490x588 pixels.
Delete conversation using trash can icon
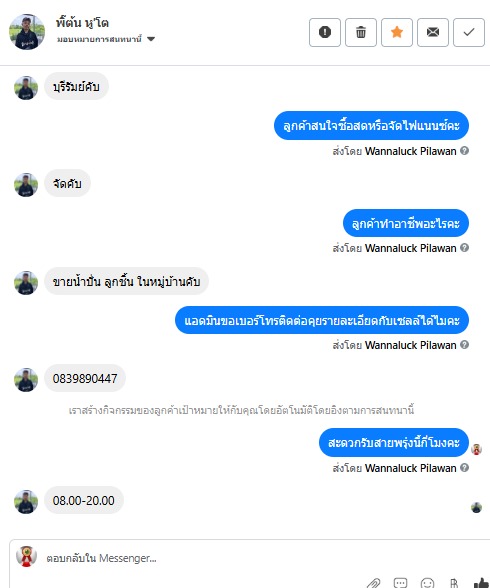click(361, 32)
